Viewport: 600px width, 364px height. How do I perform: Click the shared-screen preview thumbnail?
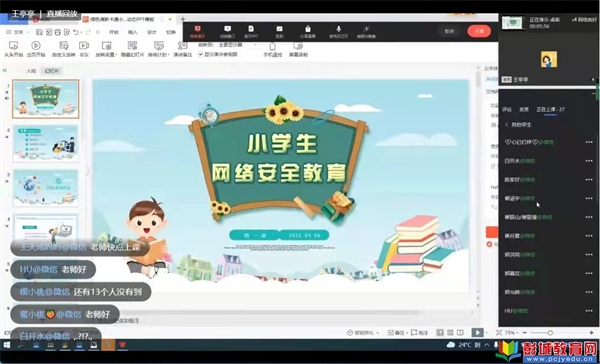[x=512, y=23]
